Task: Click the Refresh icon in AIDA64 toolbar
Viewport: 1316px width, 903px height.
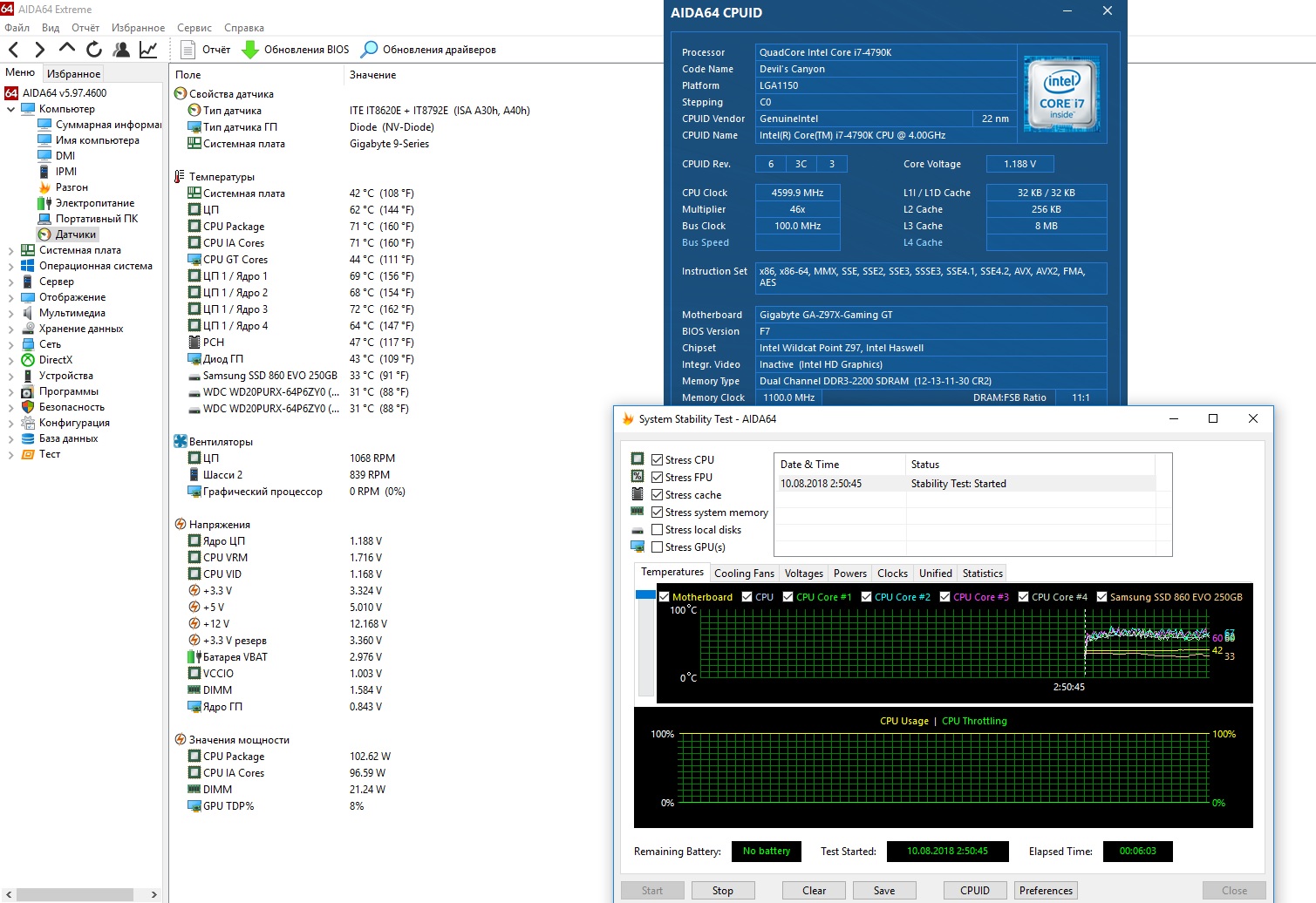Action: [x=94, y=50]
